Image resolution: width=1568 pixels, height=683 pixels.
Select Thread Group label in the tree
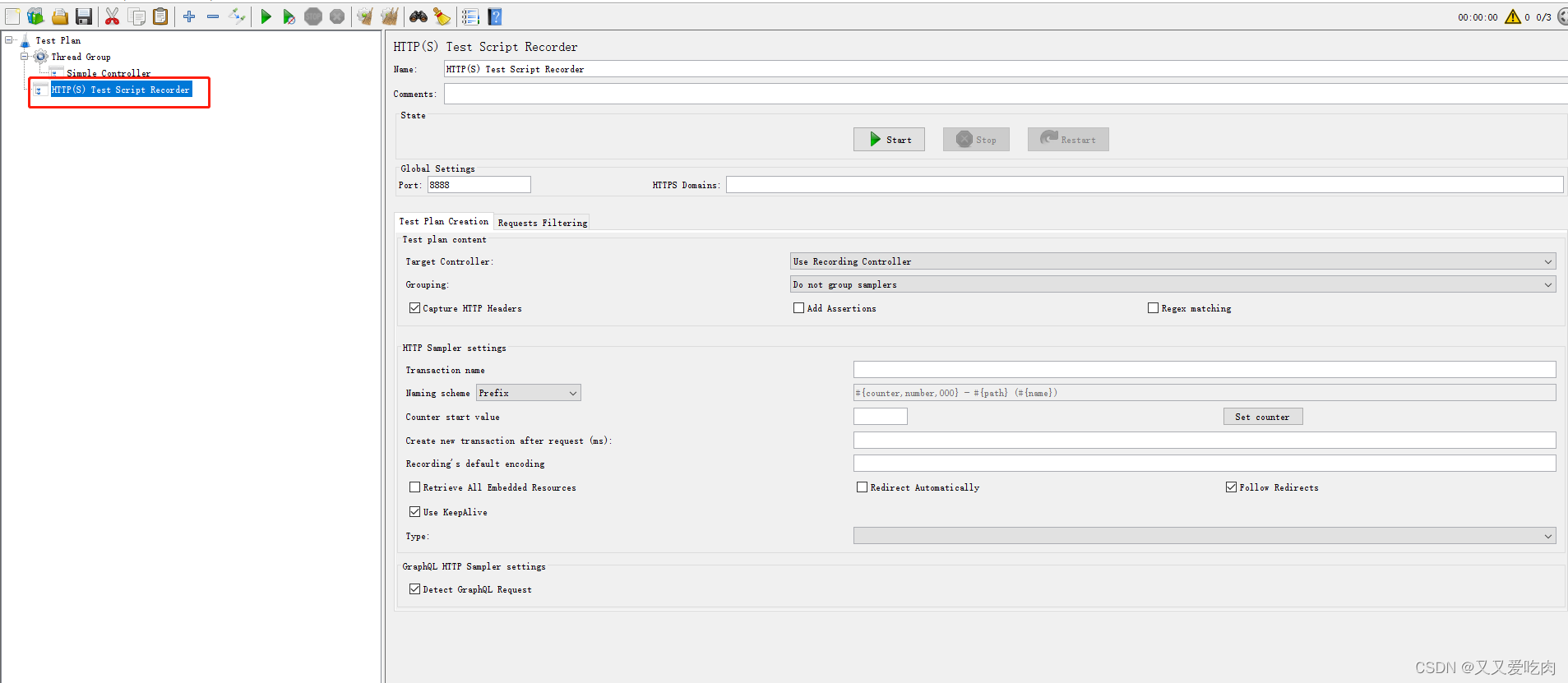pos(81,57)
